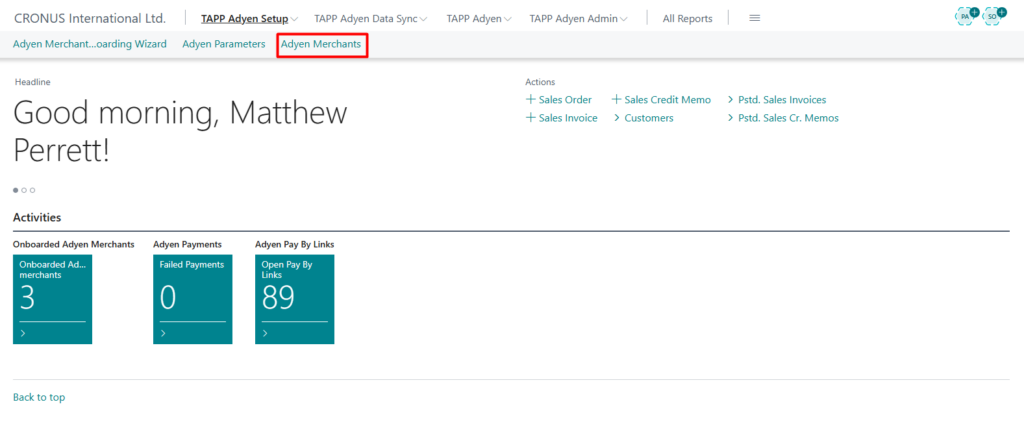
Task: Open All Reports from the navigation bar
Action: pyautogui.click(x=687, y=18)
